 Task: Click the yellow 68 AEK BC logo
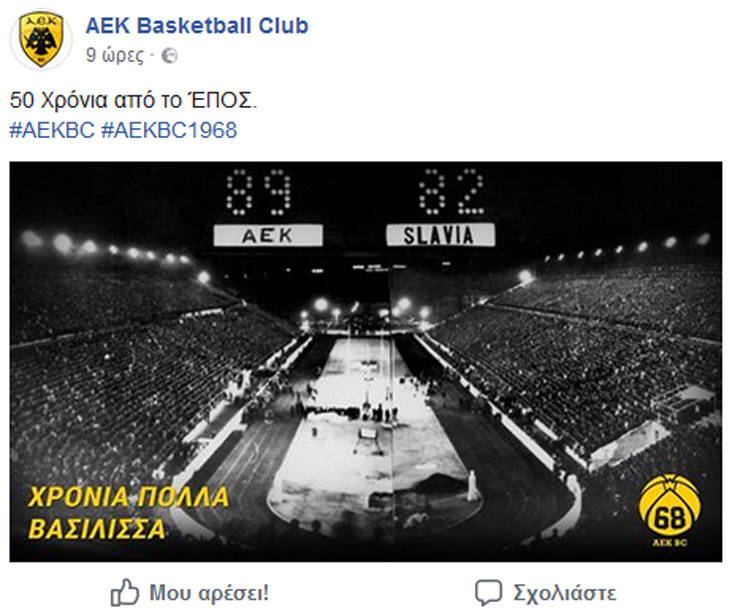(670, 511)
